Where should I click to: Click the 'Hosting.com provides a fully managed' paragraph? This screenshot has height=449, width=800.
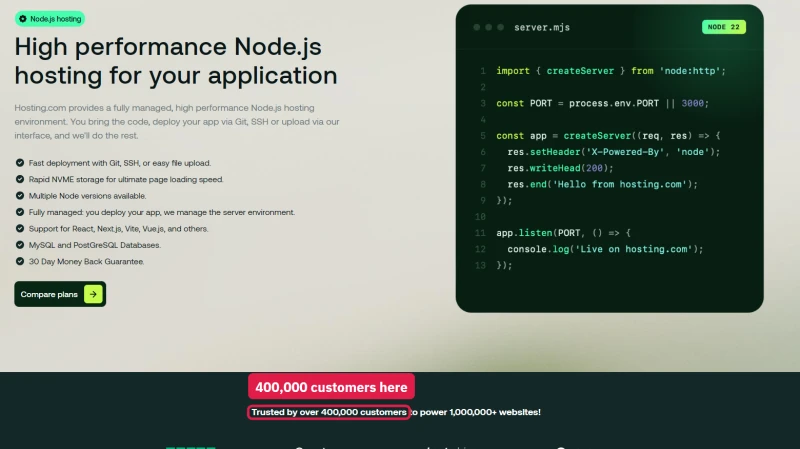(x=177, y=121)
